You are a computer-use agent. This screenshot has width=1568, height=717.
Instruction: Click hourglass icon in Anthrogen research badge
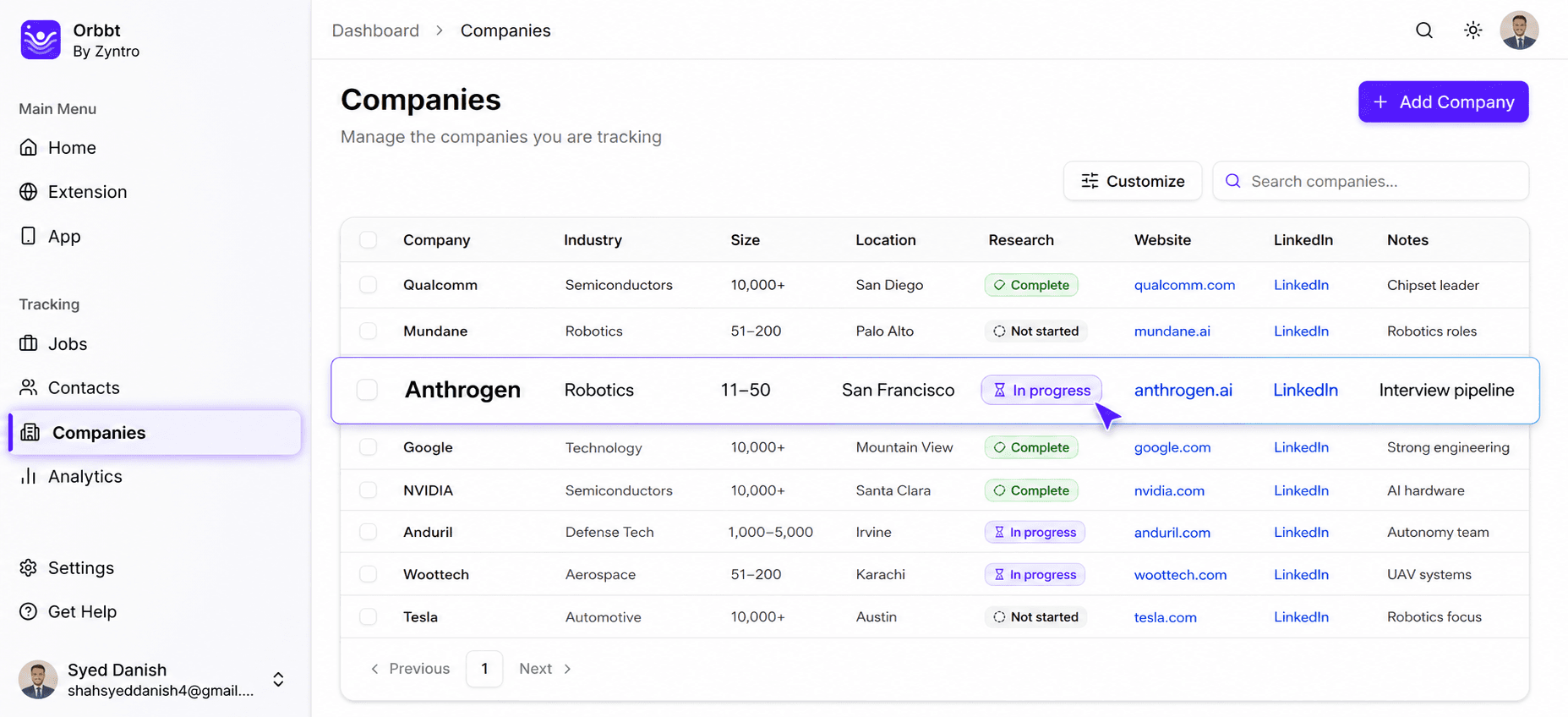[x=1000, y=390]
